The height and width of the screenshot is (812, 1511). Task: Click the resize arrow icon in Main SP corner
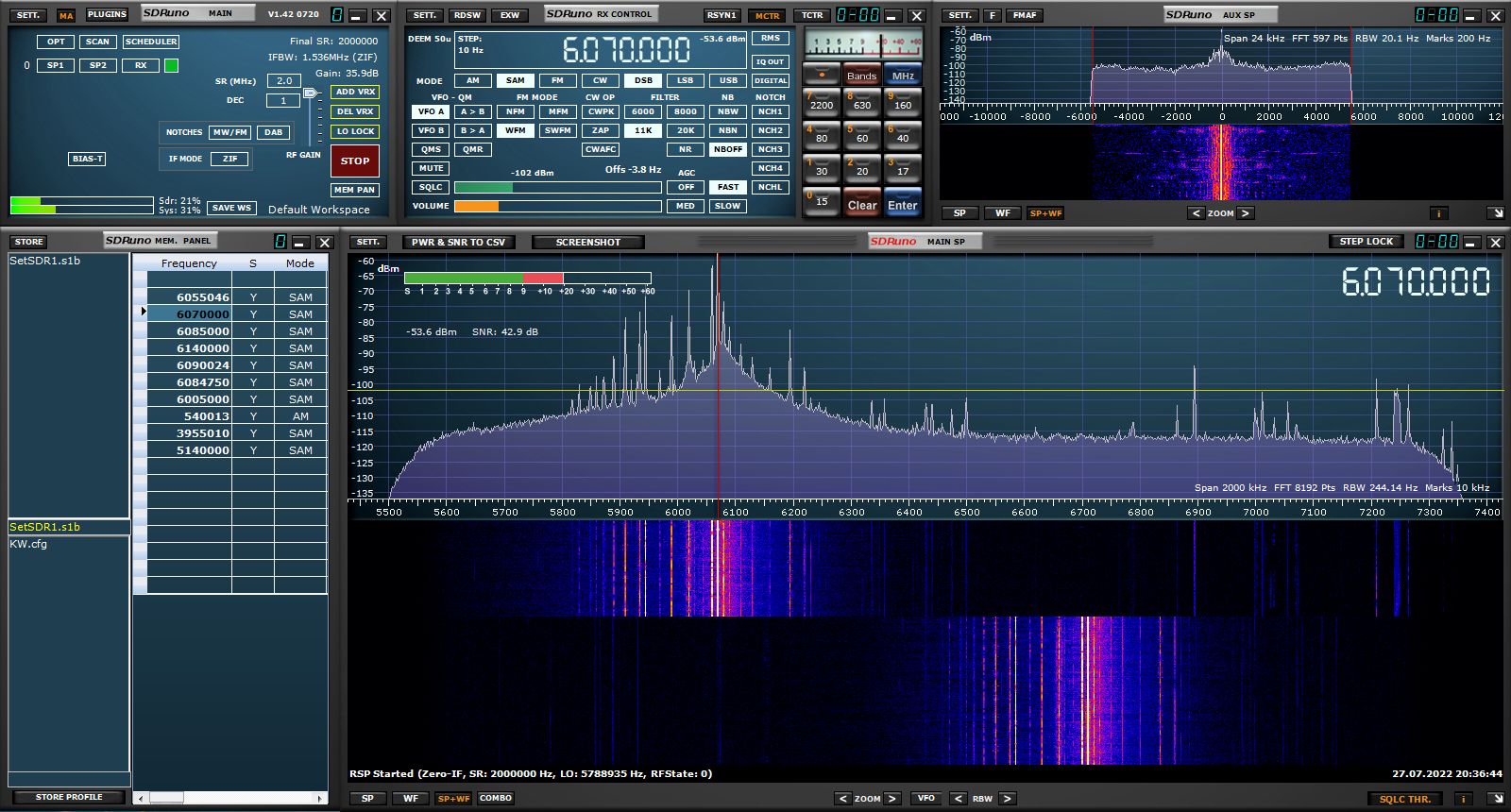(1495, 799)
